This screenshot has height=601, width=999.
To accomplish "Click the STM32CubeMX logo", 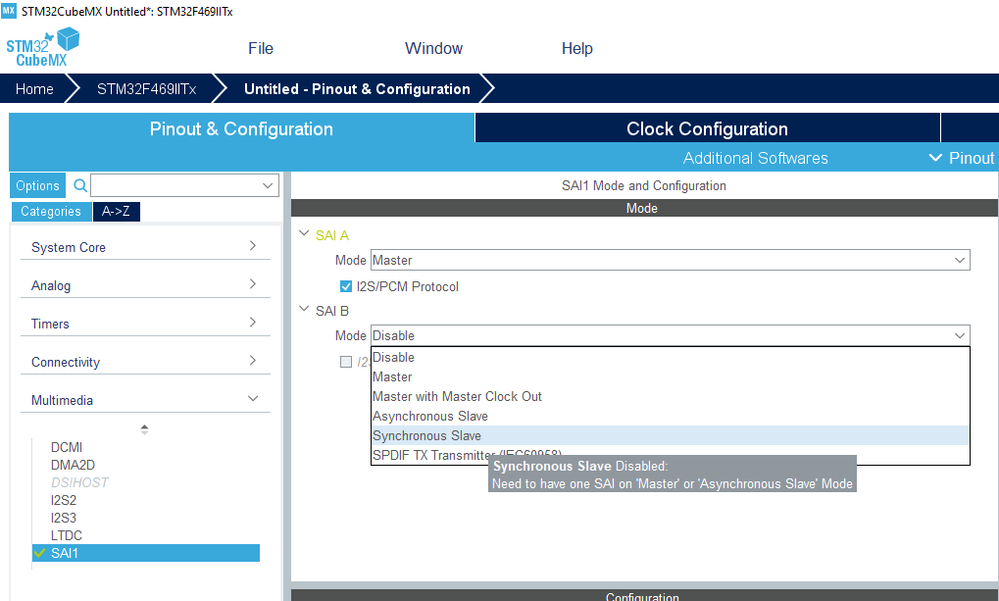I will (x=43, y=47).
